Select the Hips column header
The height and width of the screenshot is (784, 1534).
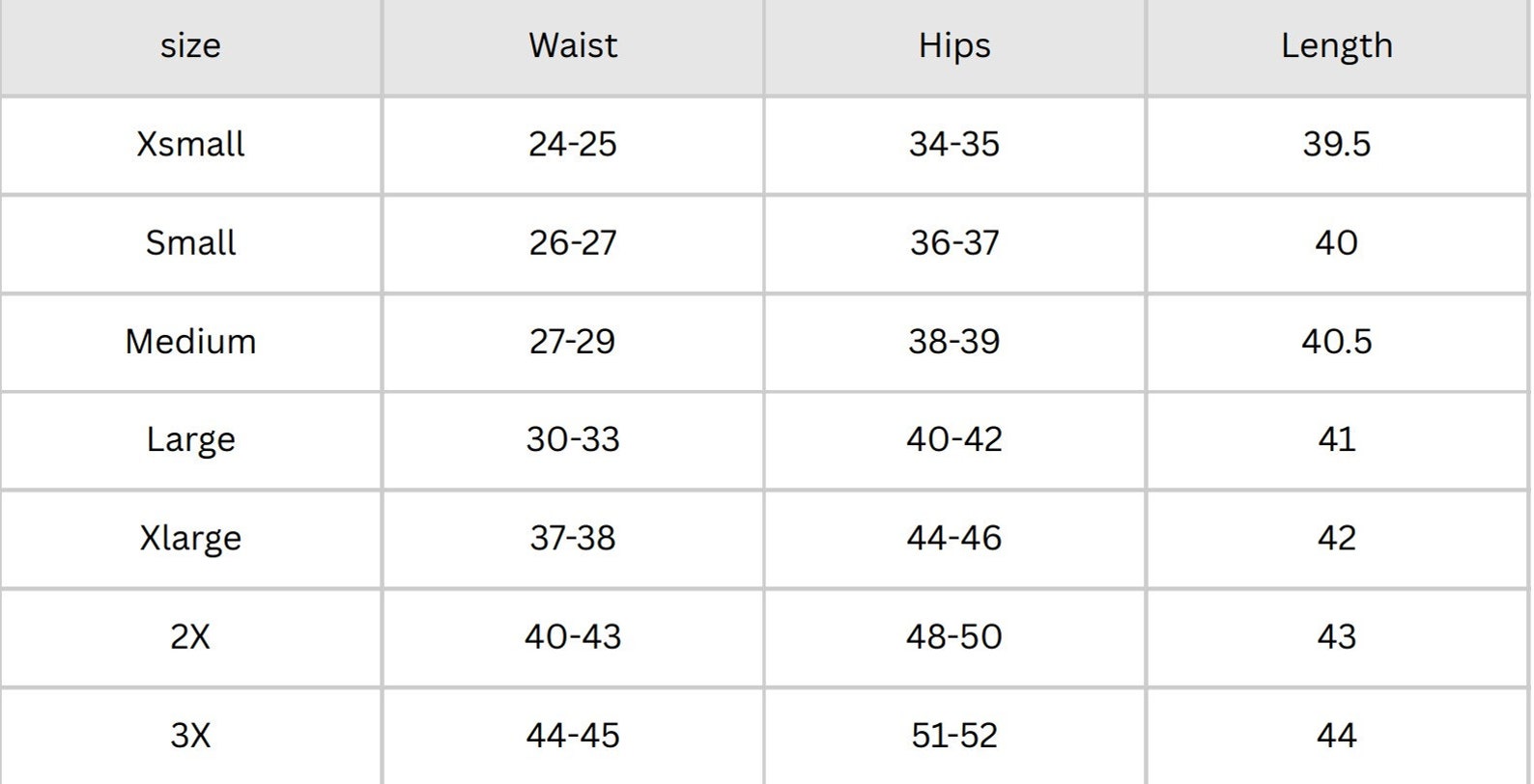coord(954,46)
